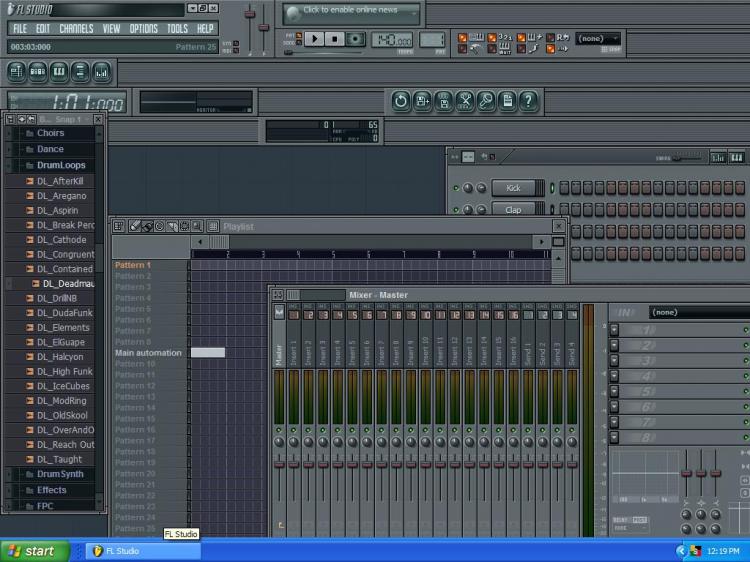
Task: Click the help question-mark toolbar icon
Action: click(529, 100)
